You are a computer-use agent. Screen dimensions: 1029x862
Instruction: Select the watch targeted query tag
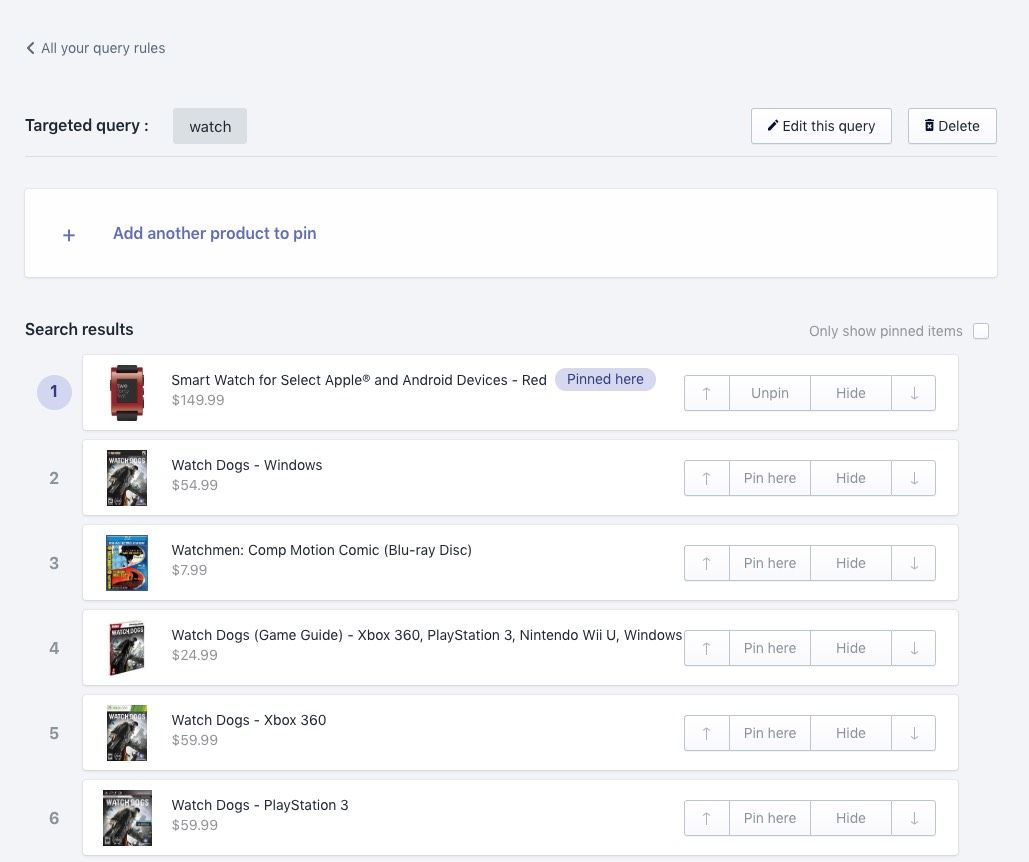tap(210, 126)
